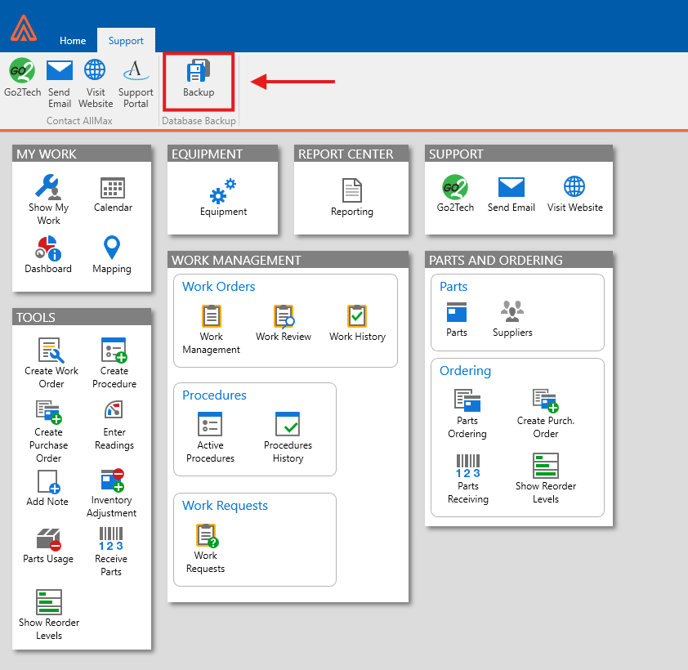Click the Parts section heading
The width and height of the screenshot is (688, 670).
(453, 287)
